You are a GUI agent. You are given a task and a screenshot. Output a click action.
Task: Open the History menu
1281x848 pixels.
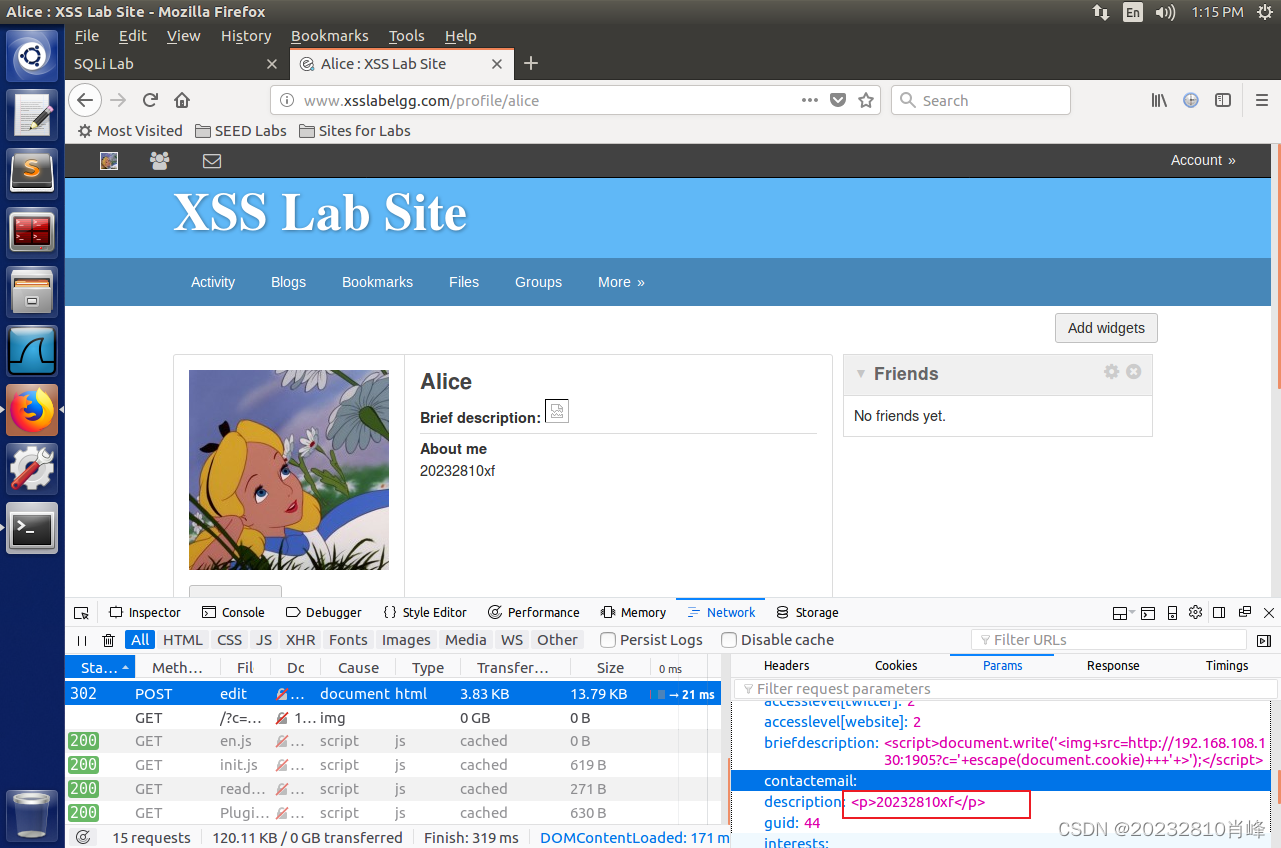click(246, 36)
